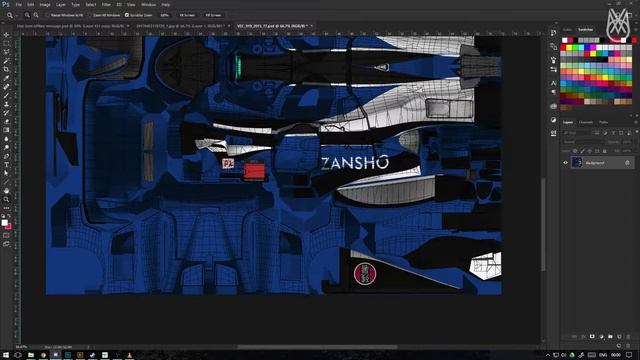Delete layer trash button

coord(628,337)
